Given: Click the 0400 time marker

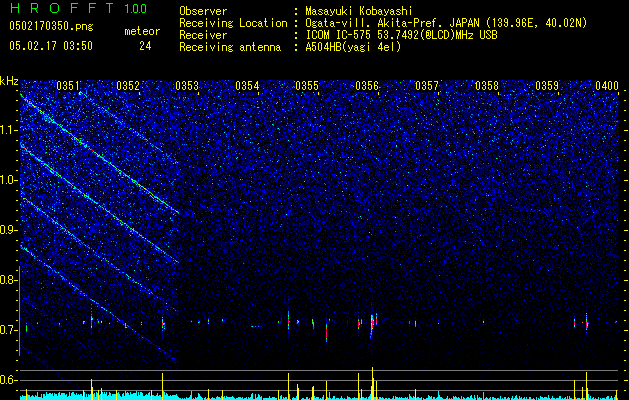Looking at the screenshot, I should pyautogui.click(x=607, y=86).
